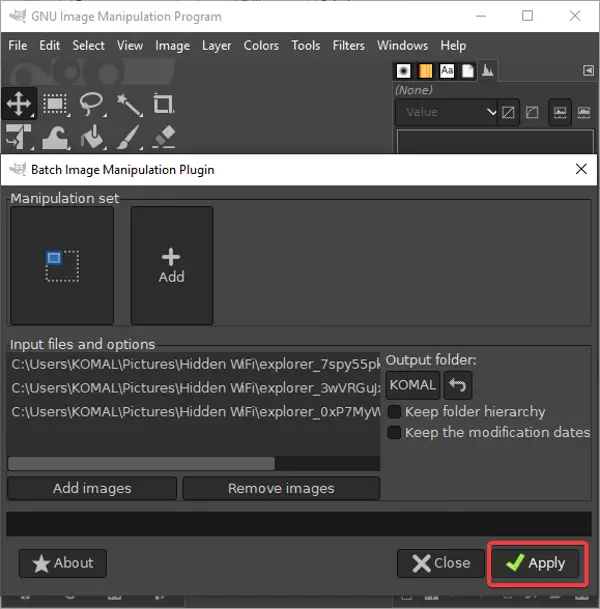600x609 pixels.
Task: Show histogram in logarithmic scale icon
Action: pos(584,113)
